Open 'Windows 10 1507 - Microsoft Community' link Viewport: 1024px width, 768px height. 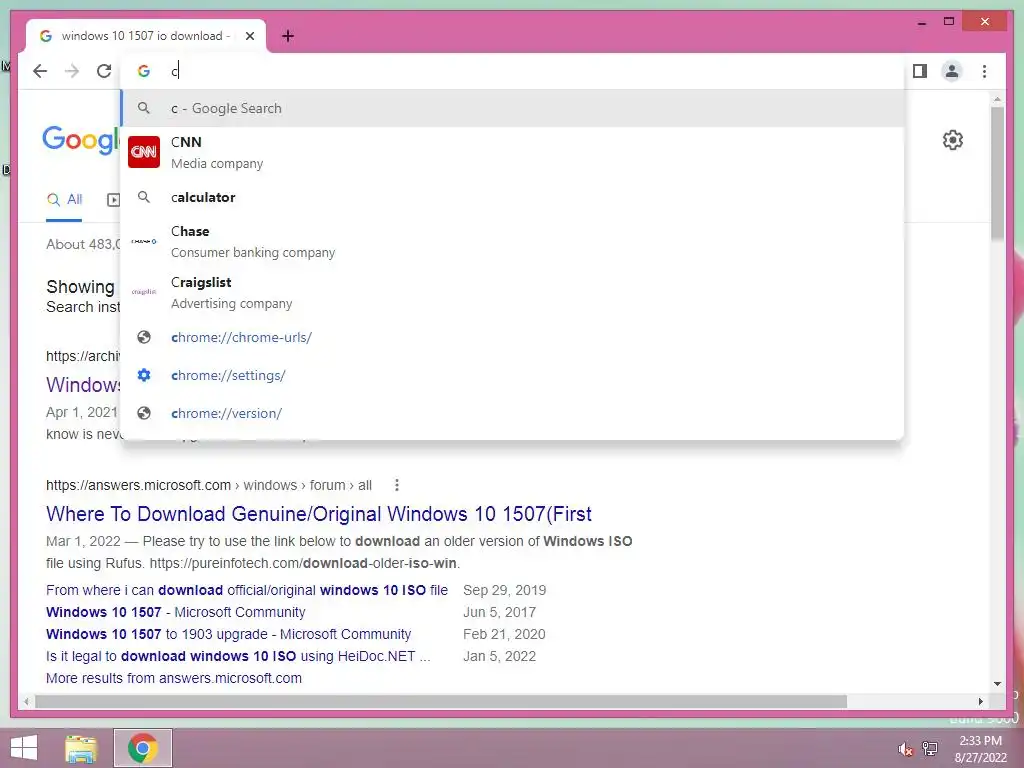(x=176, y=613)
